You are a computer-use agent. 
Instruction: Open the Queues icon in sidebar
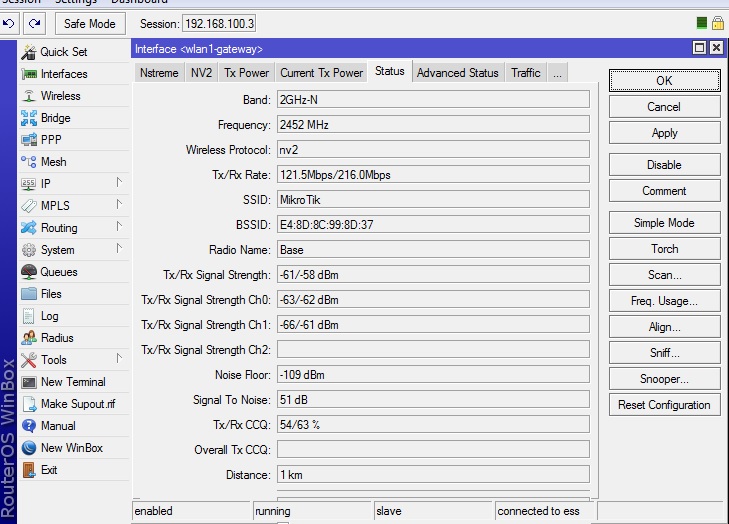click(x=28, y=272)
